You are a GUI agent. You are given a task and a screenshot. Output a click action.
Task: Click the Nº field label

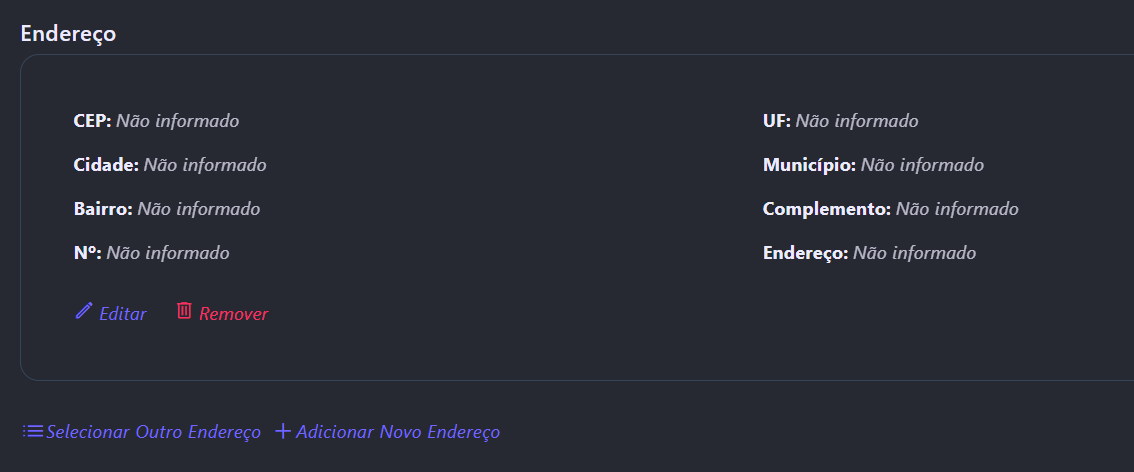[x=88, y=253]
